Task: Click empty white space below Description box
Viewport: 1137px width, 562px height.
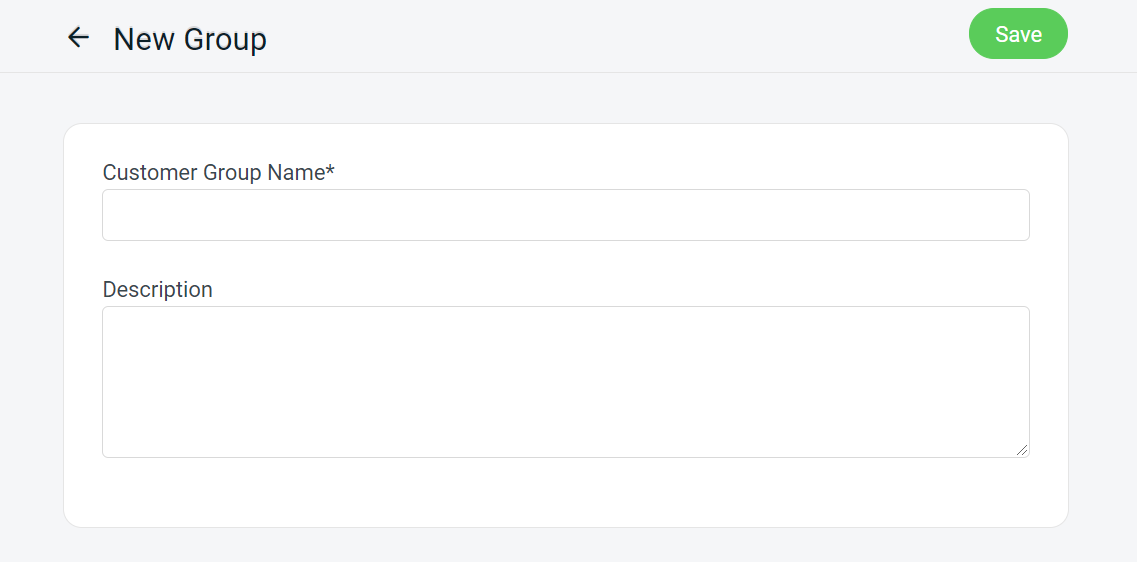Action: (565, 492)
